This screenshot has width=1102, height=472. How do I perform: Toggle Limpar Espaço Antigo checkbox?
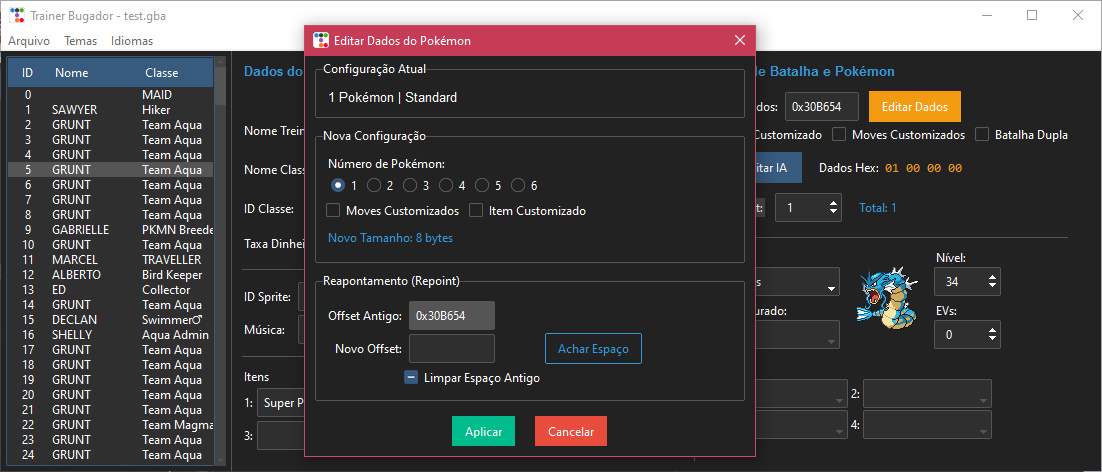411,378
